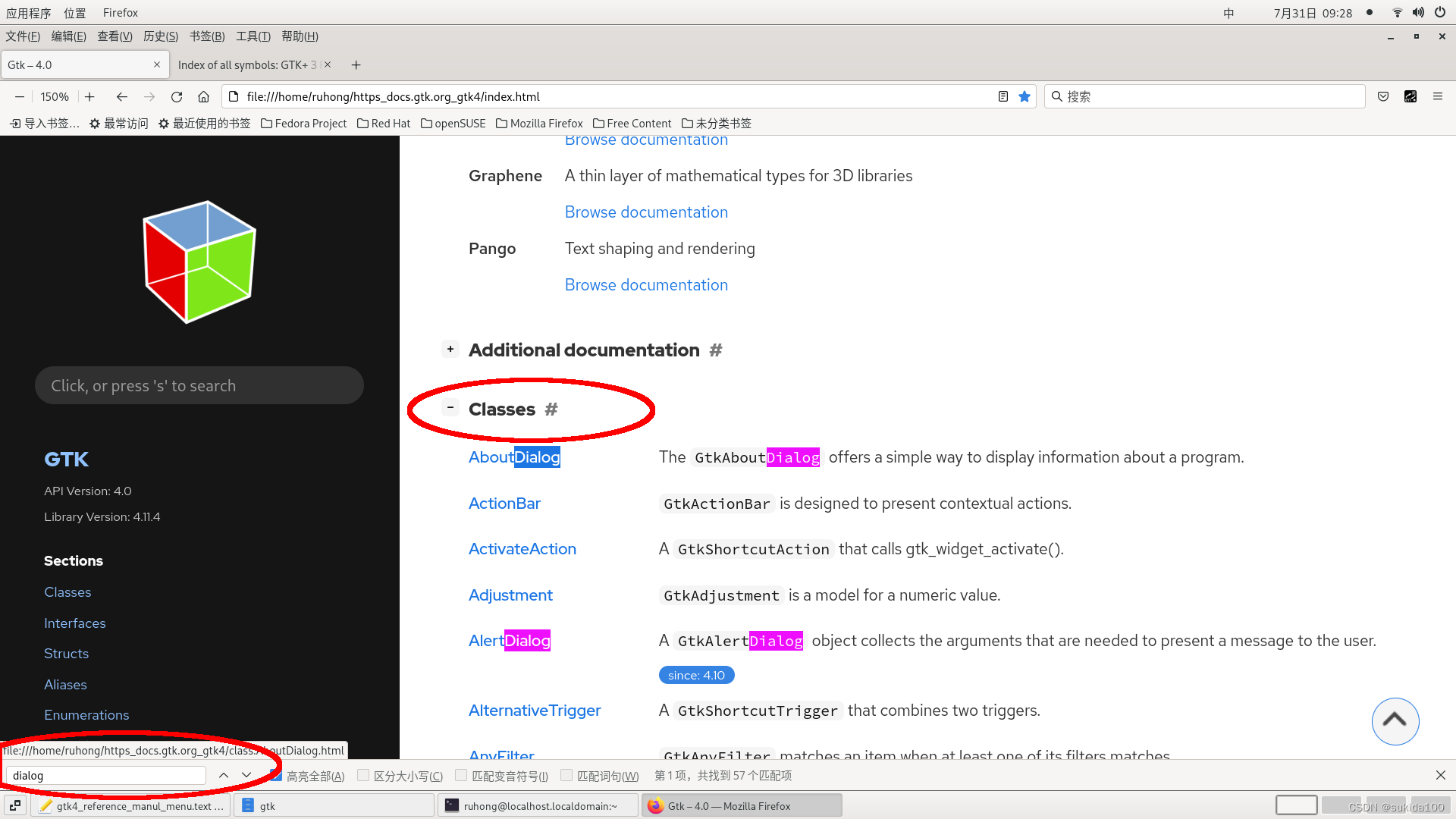
Task: Save the page to Pocket
Action: (x=1382, y=96)
